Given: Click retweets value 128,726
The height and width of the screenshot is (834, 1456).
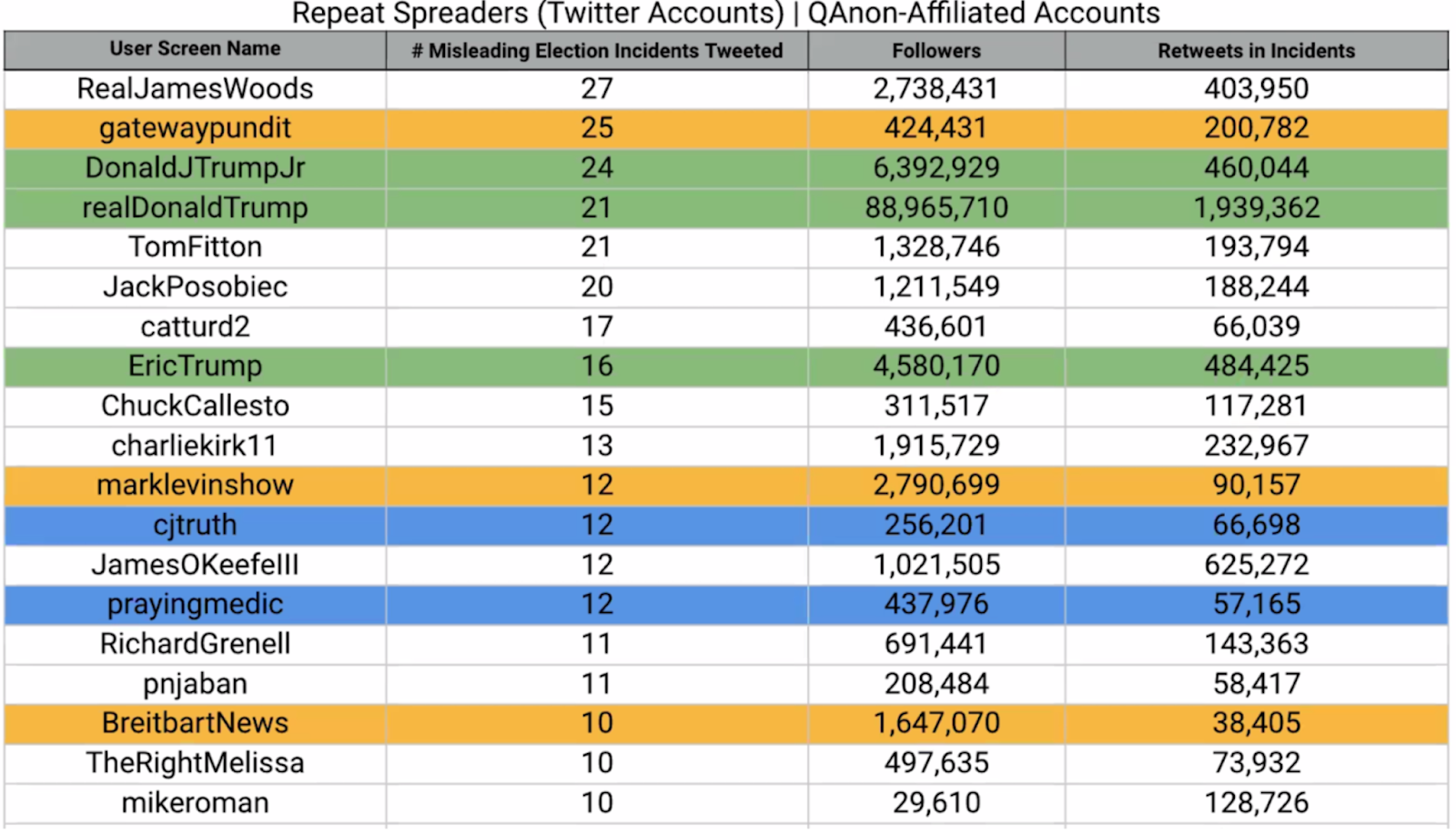Looking at the screenshot, I should pos(1257,803).
